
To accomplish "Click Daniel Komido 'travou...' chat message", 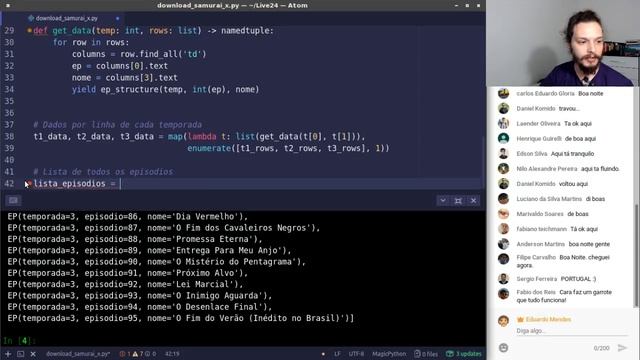I will tap(569, 109).
